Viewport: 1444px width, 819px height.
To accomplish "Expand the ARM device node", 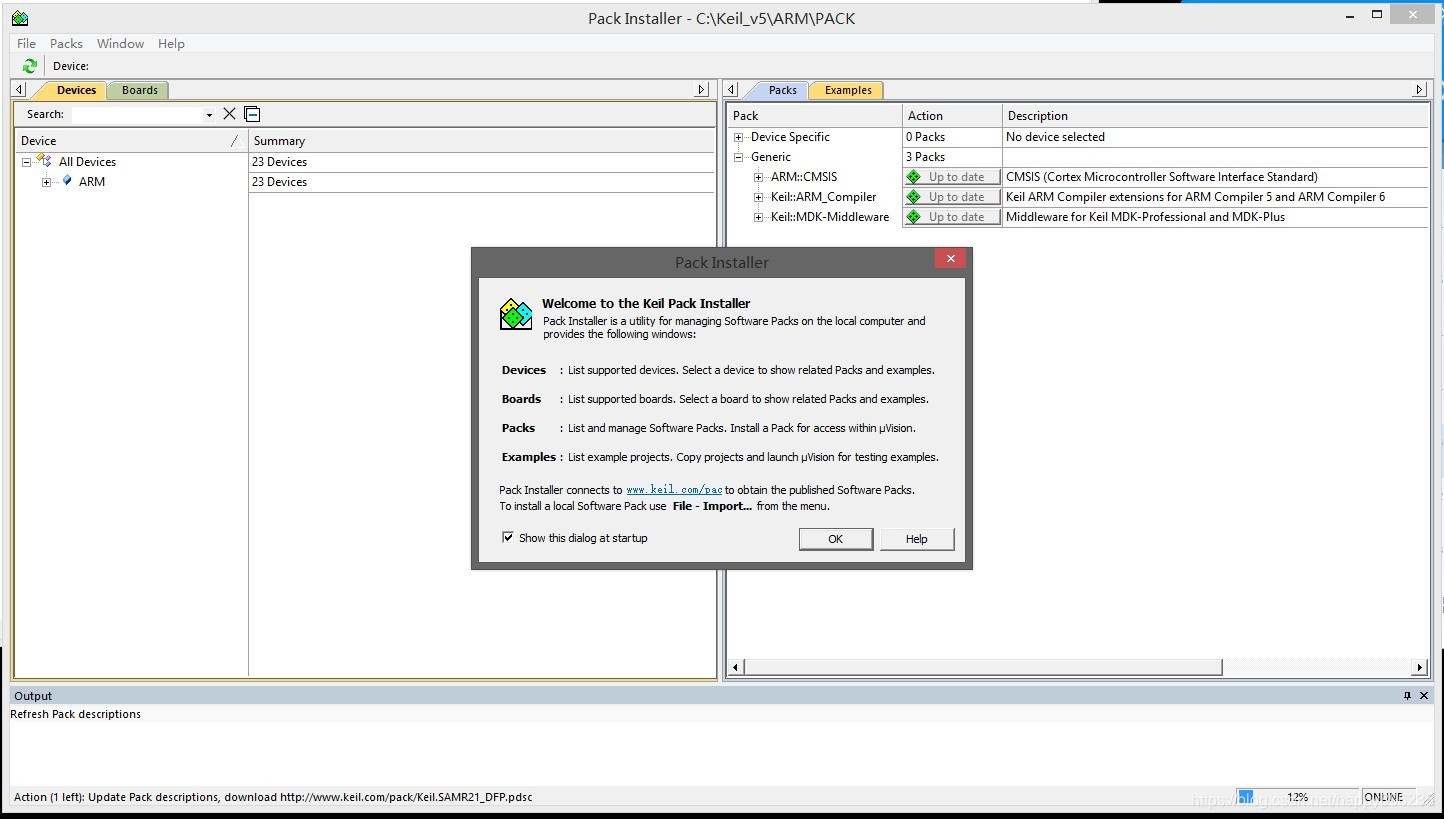I will click(46, 182).
